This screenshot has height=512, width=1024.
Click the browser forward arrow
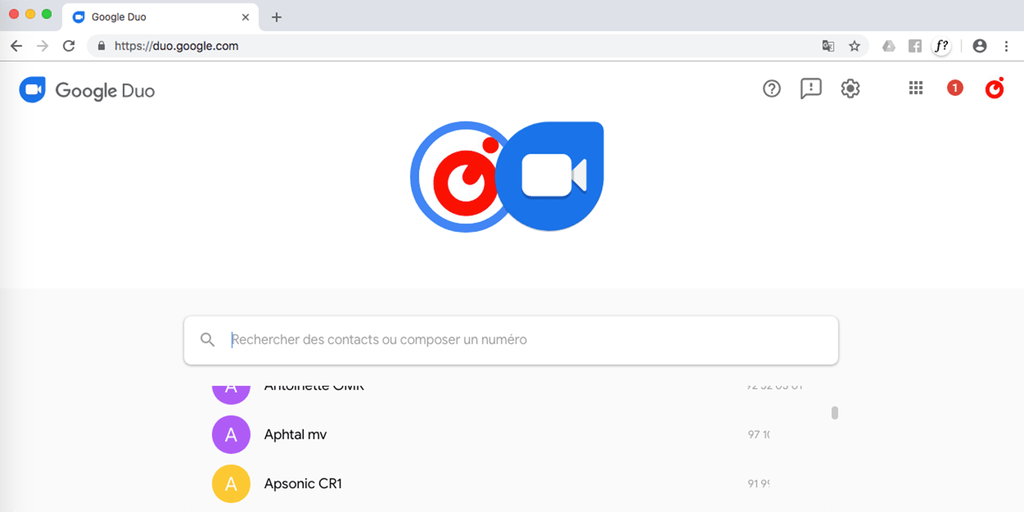click(x=42, y=46)
